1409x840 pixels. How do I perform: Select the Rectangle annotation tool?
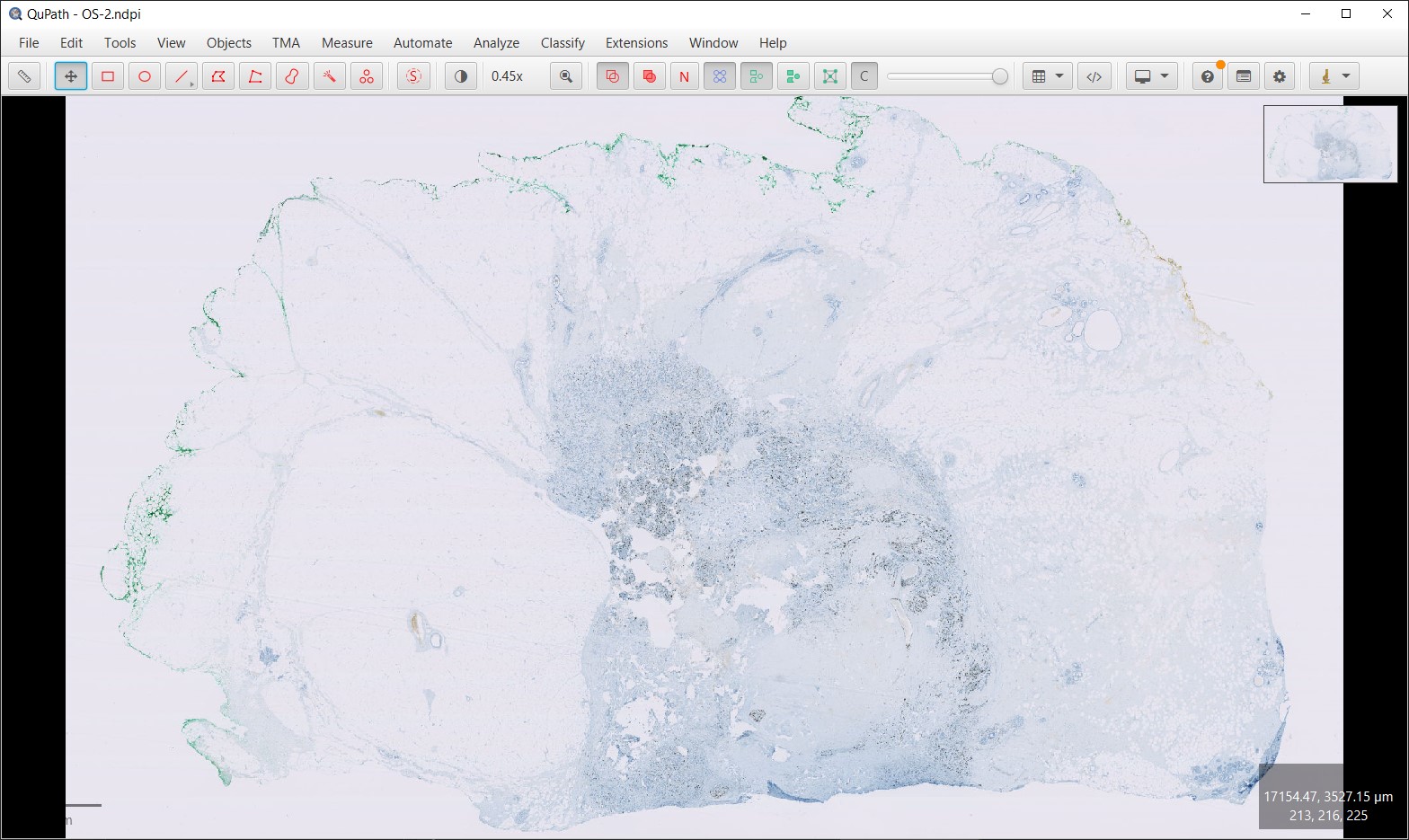tap(108, 76)
